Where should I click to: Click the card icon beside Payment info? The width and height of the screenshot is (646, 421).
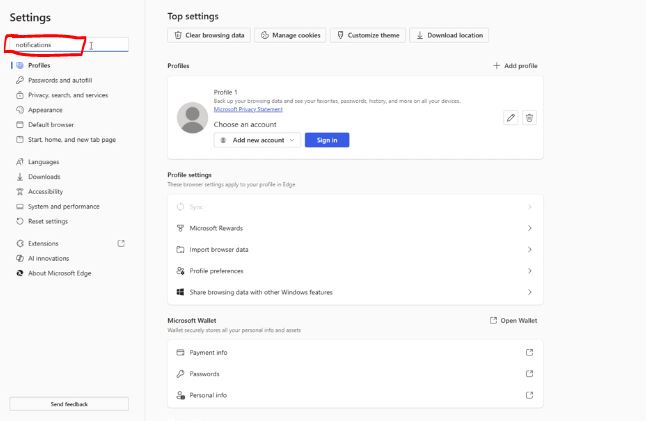pos(180,352)
